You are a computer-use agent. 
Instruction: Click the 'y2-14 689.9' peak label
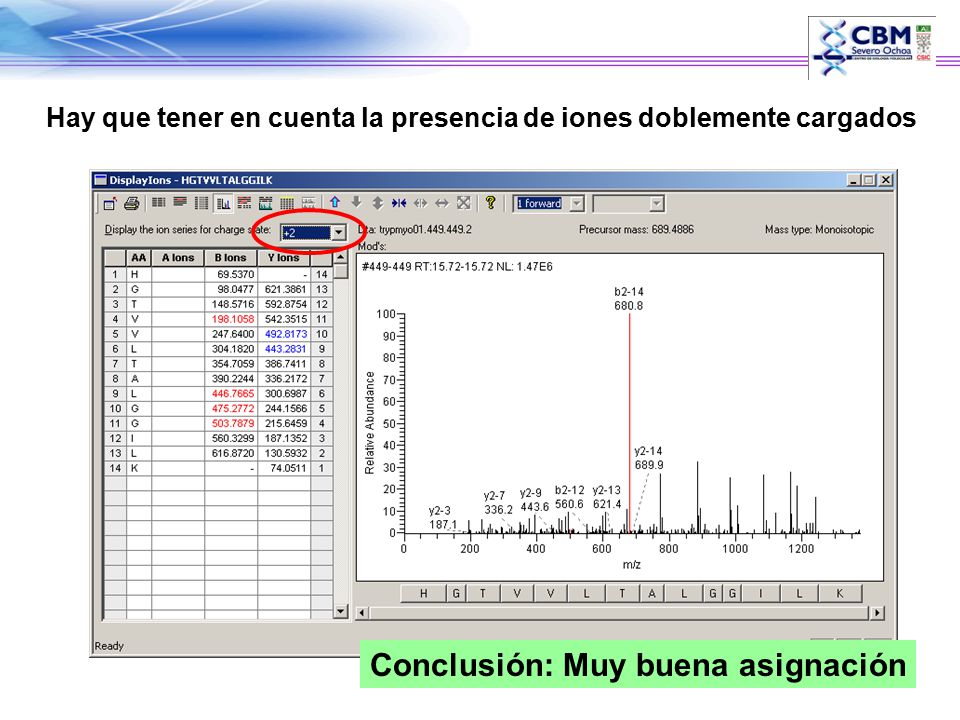[648, 458]
